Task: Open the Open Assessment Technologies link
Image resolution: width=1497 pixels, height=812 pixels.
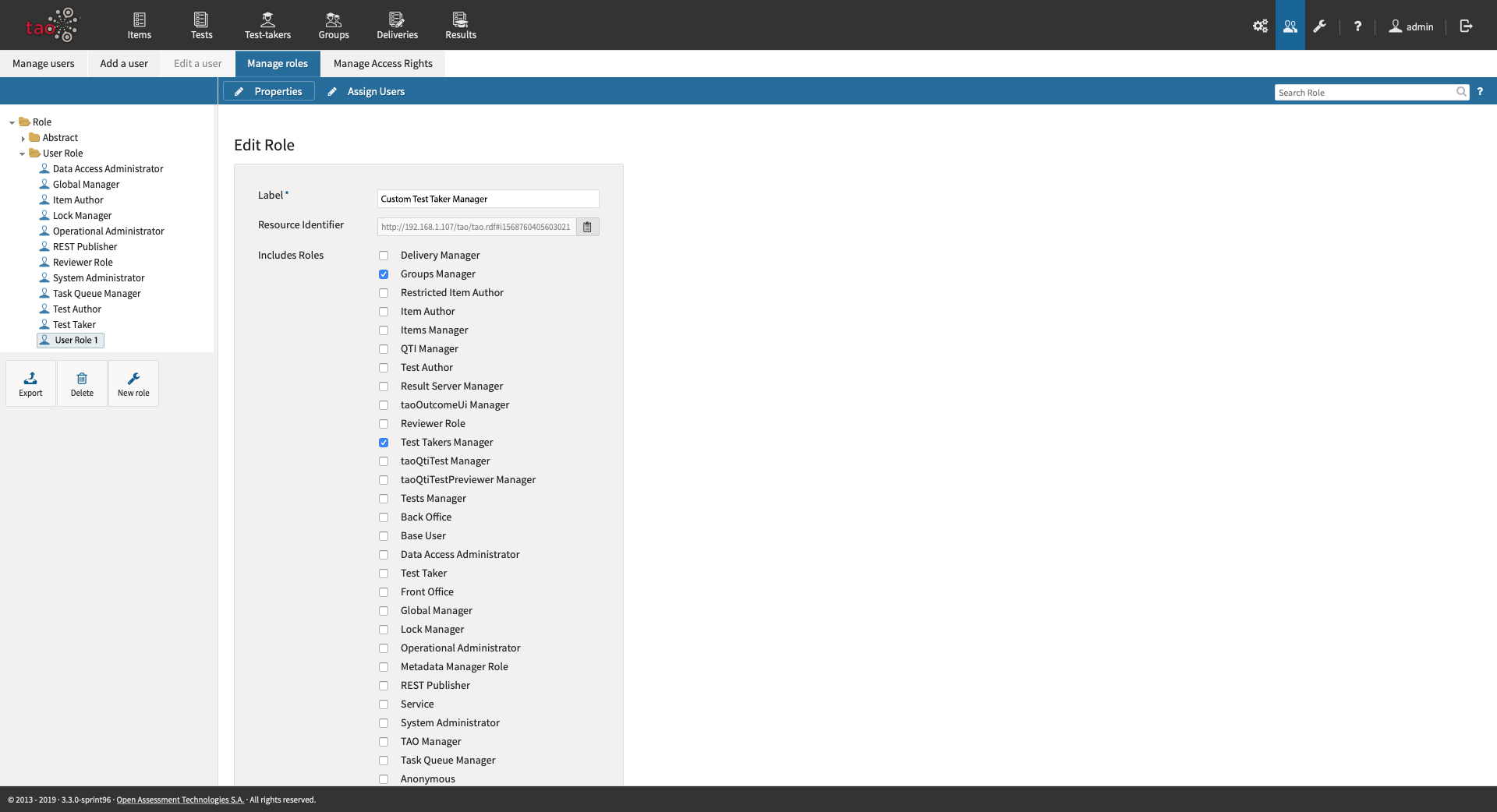Action: (180, 800)
